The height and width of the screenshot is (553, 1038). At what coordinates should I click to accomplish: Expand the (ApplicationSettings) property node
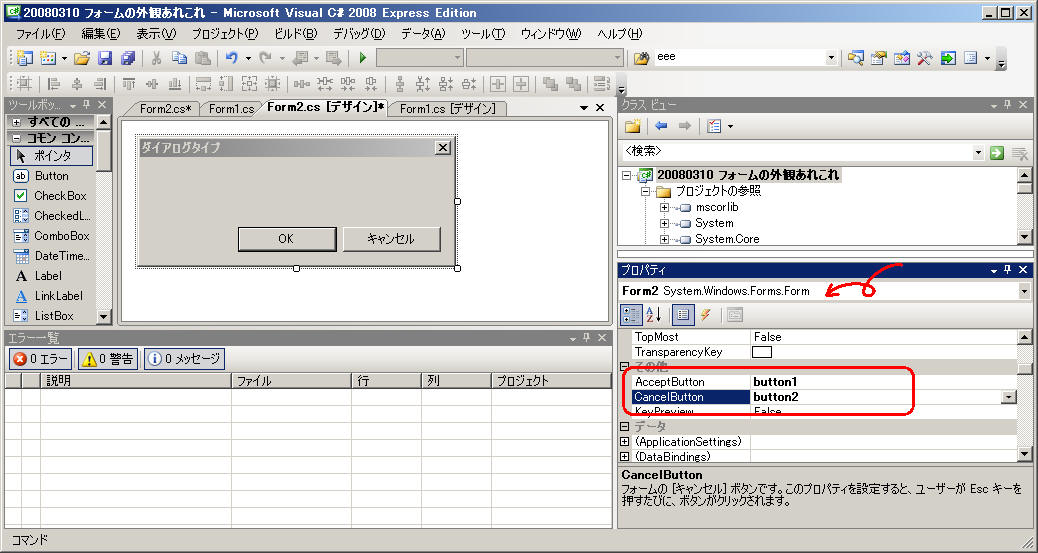(x=625, y=442)
